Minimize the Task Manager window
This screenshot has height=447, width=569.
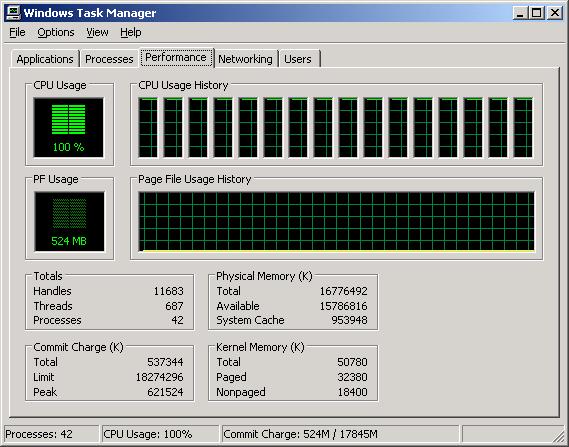click(520, 13)
